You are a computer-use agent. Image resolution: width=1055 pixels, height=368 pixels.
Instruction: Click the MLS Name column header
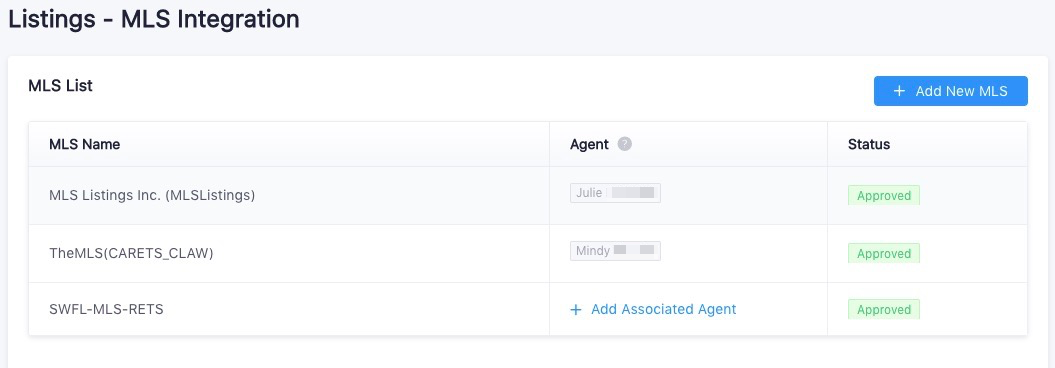(x=85, y=144)
